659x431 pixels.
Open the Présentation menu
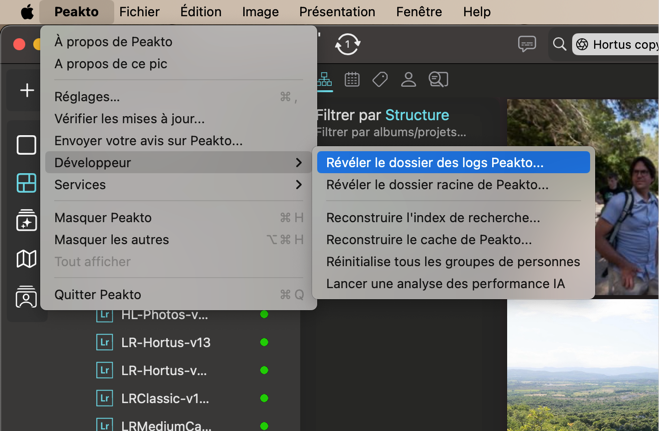337,12
